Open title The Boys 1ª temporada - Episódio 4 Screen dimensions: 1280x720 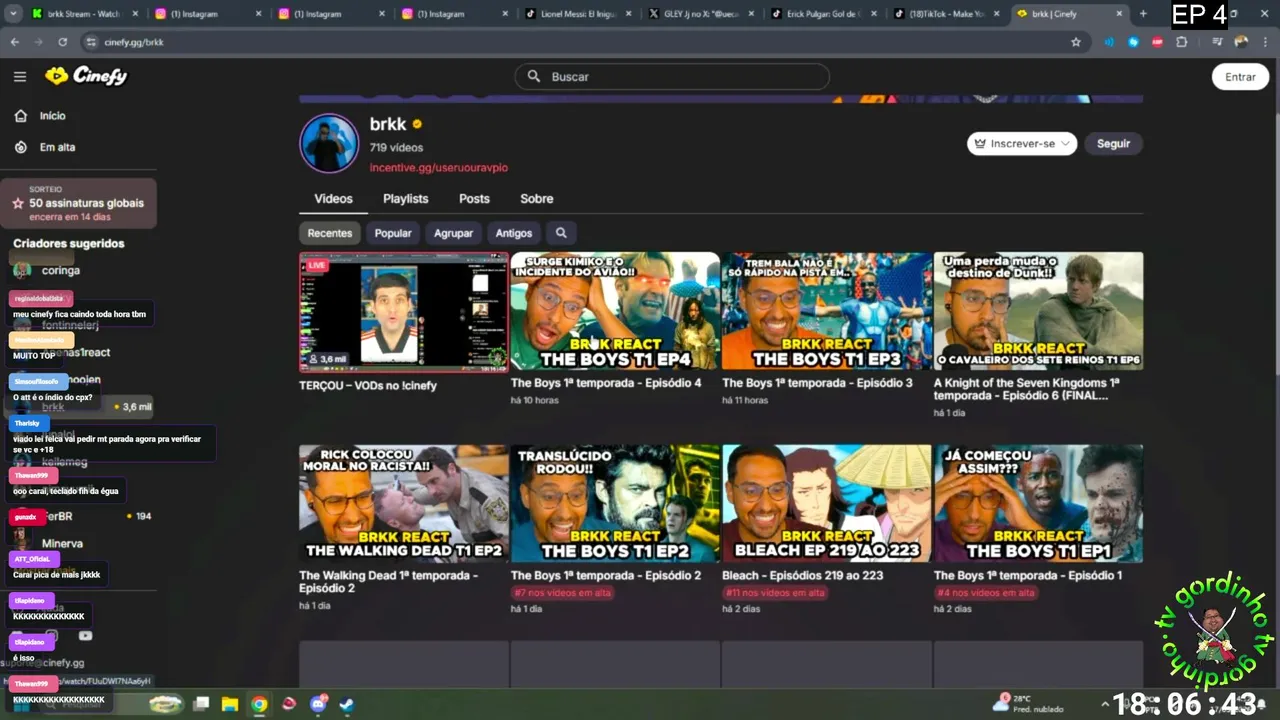tap(606, 383)
